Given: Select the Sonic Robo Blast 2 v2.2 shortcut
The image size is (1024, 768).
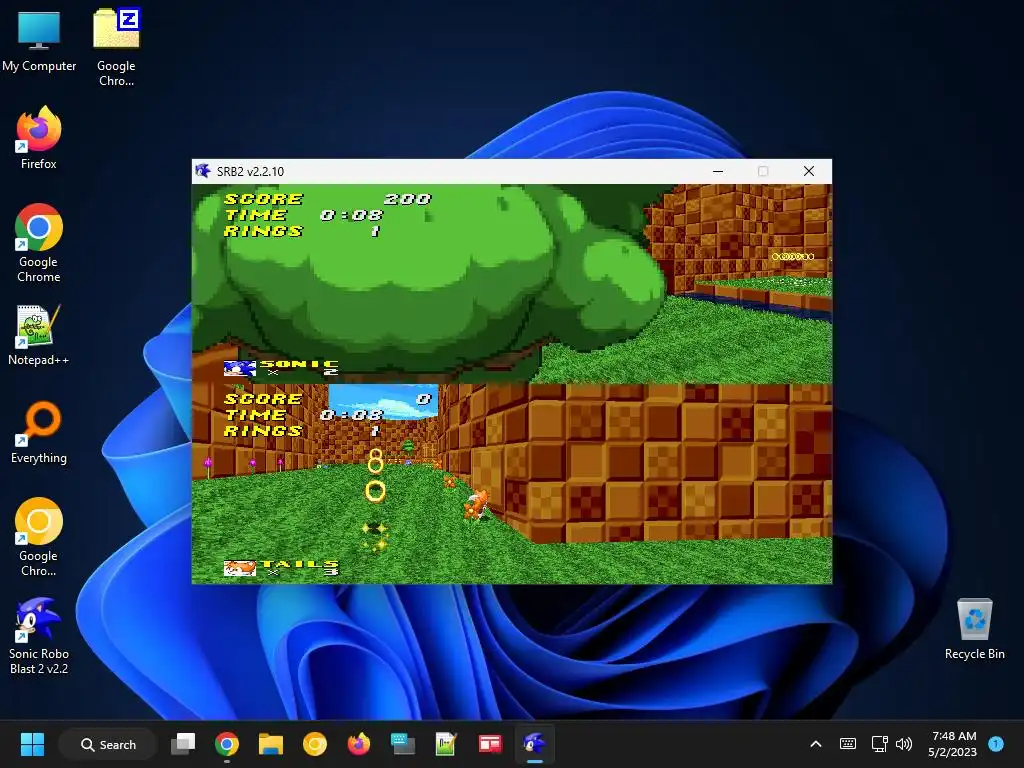Looking at the screenshot, I should [39, 636].
